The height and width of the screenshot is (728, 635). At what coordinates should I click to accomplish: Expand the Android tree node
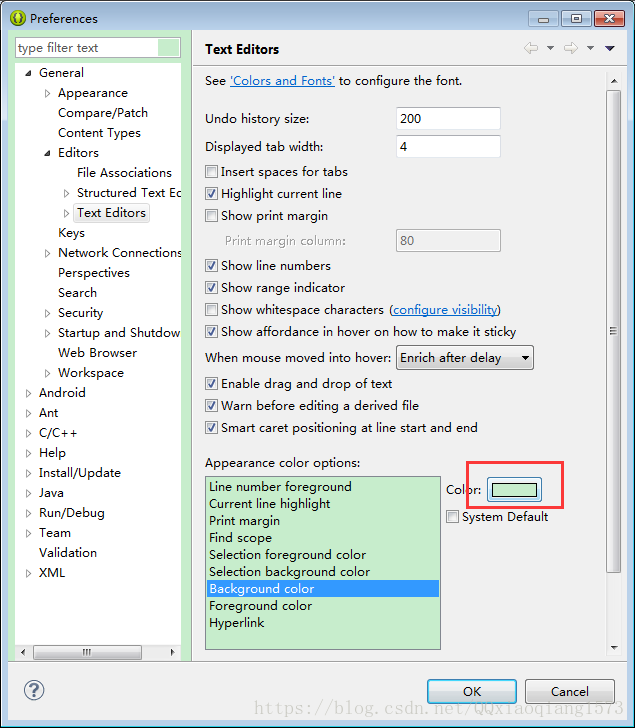tap(28, 393)
